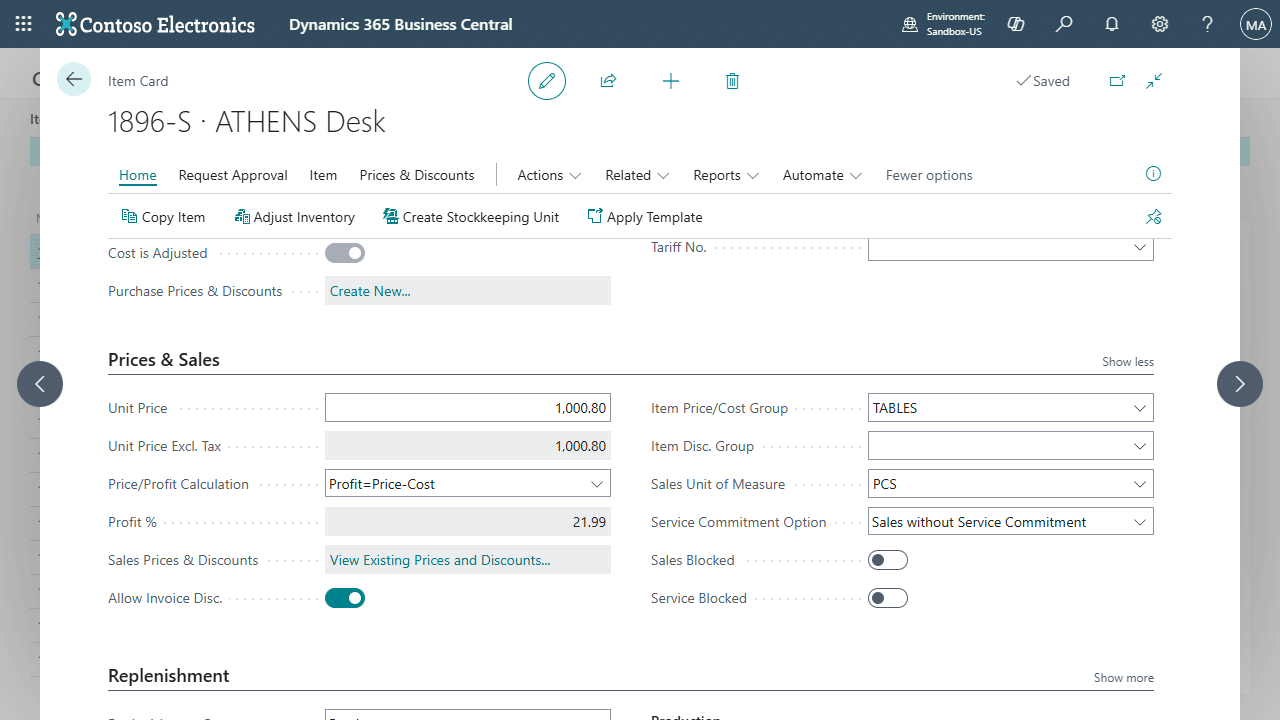
Task: Click the Unit Price Excl. Tax field
Action: [468, 446]
